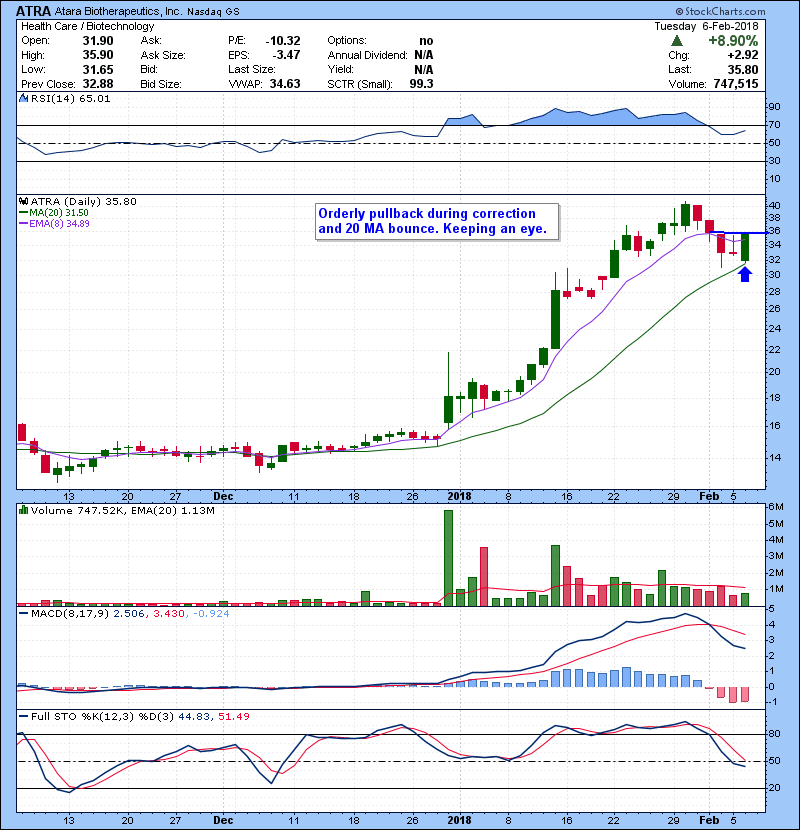Click the Low value 31.65
The image size is (800, 830).
98,70
